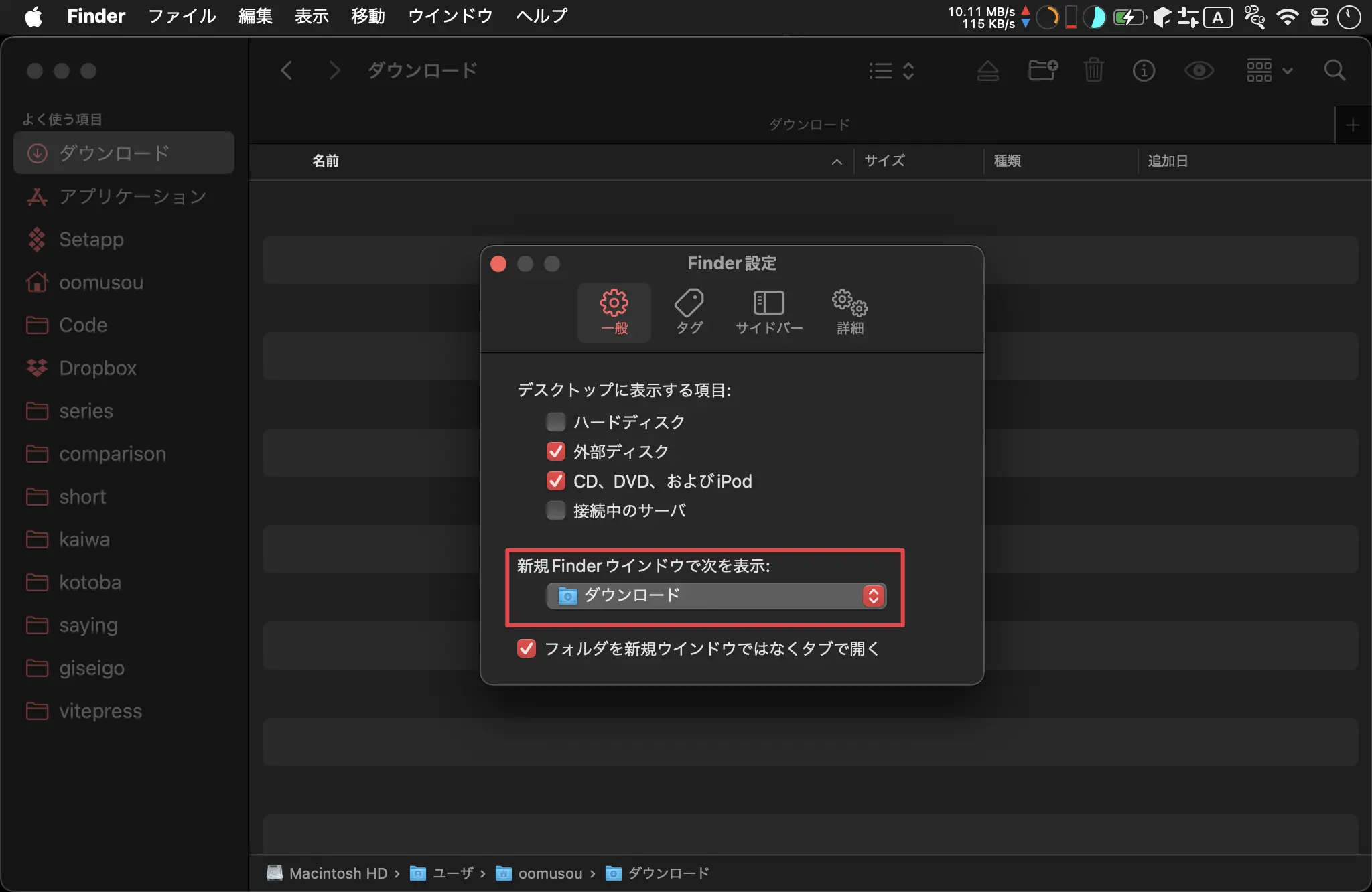Screen dimensions: 1372x892
Task: Toggle sort direction arrow in 名前 column
Action: [x=837, y=161]
